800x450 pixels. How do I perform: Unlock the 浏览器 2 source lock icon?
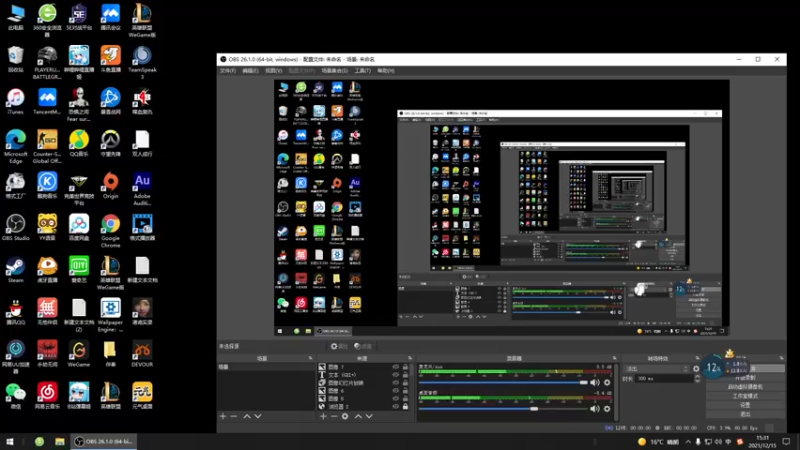[x=406, y=407]
